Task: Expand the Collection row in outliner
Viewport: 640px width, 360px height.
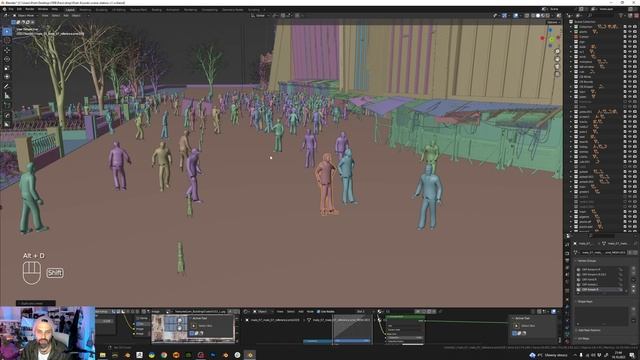Action: pyautogui.click(x=571, y=27)
